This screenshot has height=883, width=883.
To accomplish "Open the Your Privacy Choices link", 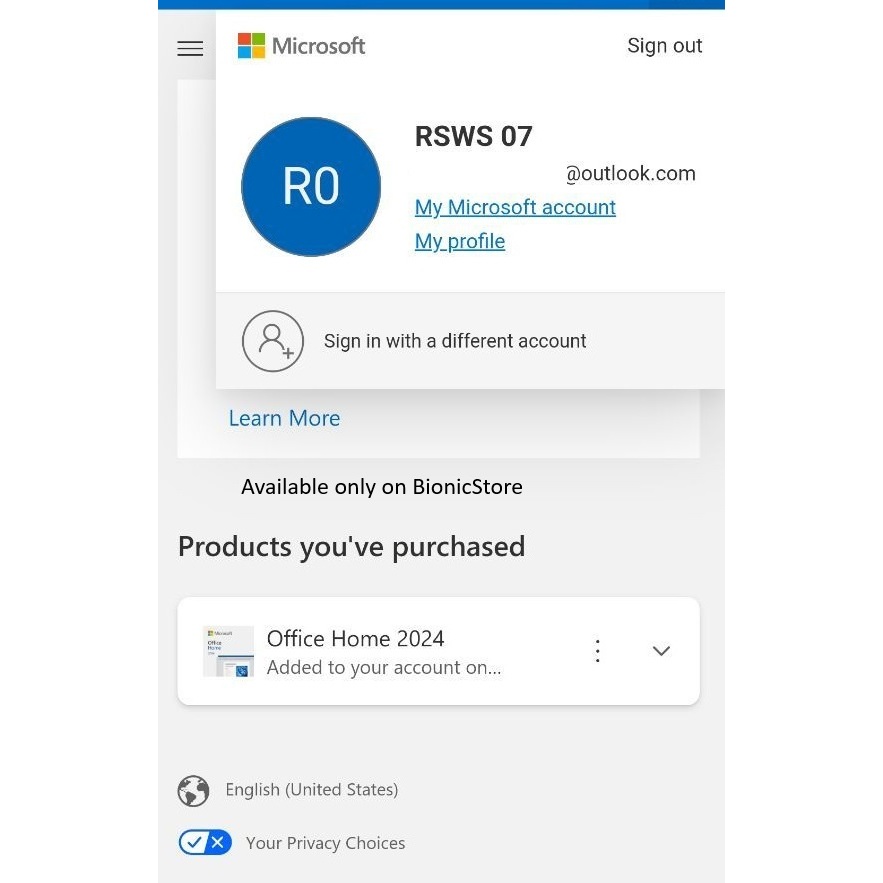I will [325, 843].
